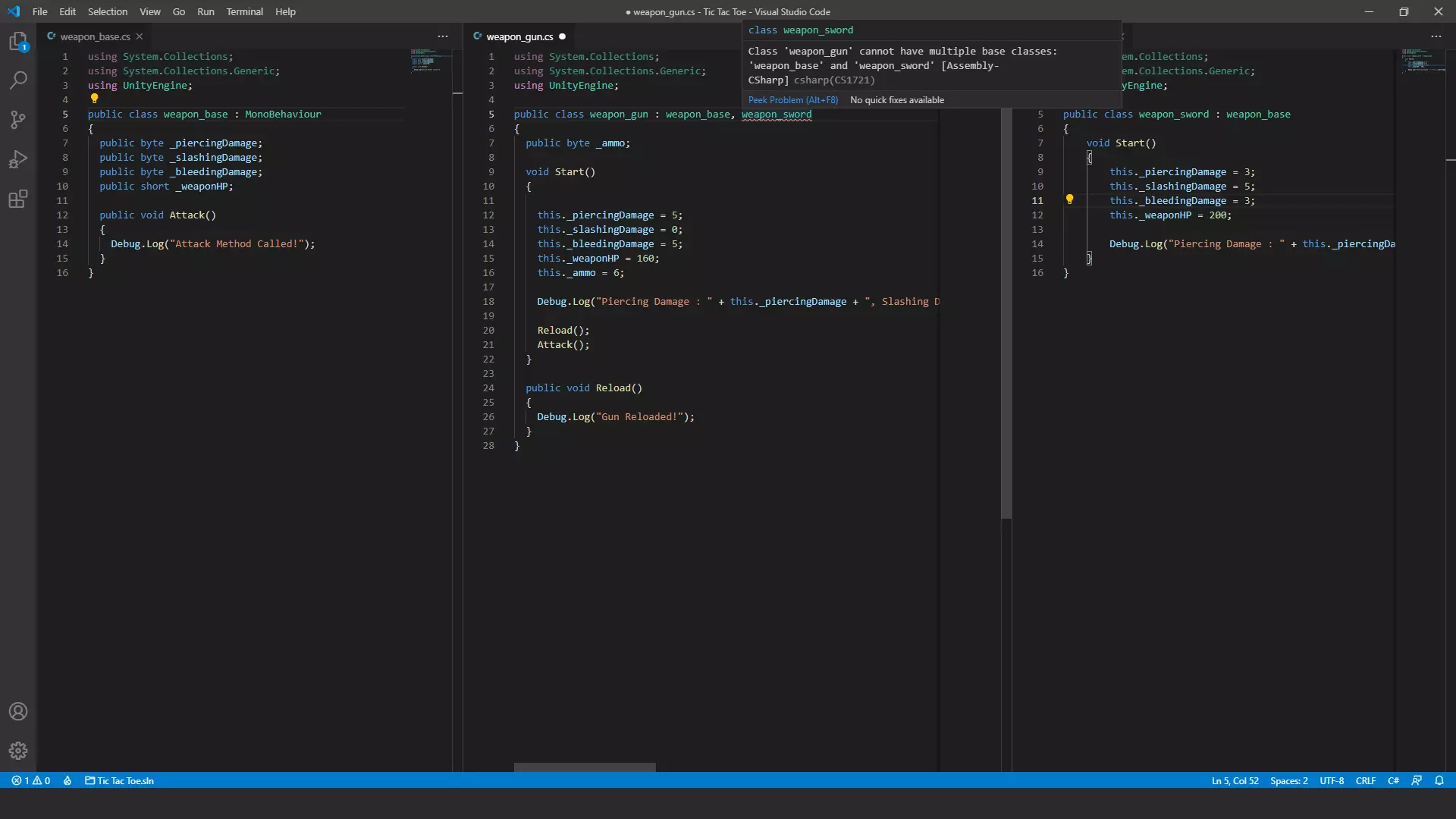
Task: Switch to weapon_gun.cs tab
Action: [x=519, y=36]
